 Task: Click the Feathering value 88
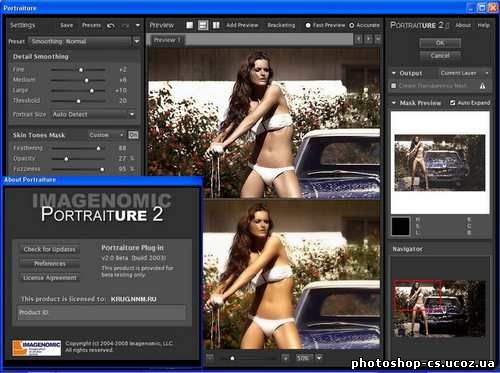point(122,148)
